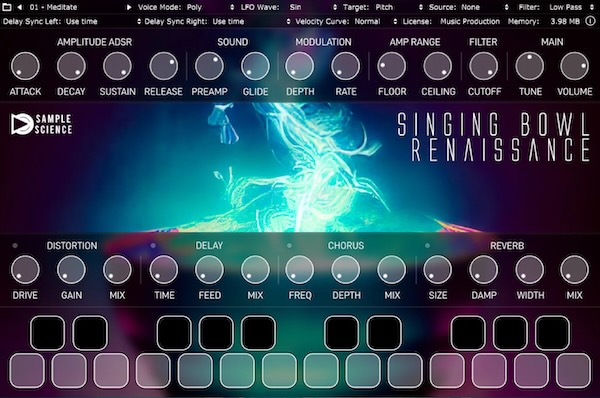Click the Decay knob
Screen dimensions: 600x398
pos(71,66)
